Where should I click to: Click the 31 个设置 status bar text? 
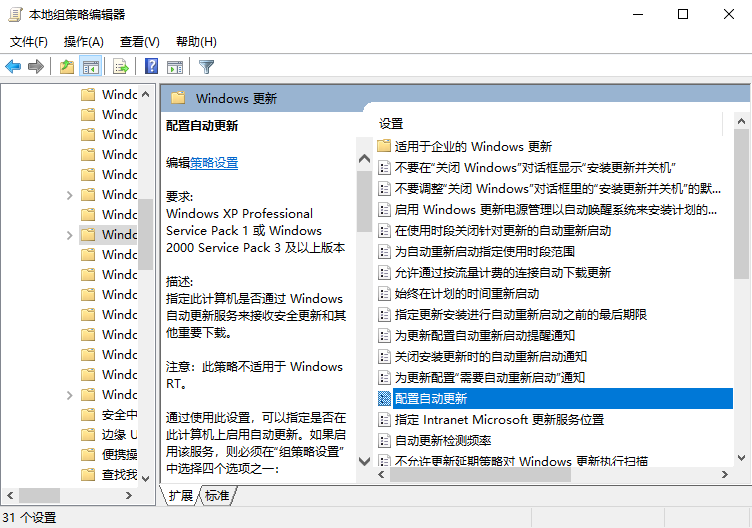click(x=29, y=517)
